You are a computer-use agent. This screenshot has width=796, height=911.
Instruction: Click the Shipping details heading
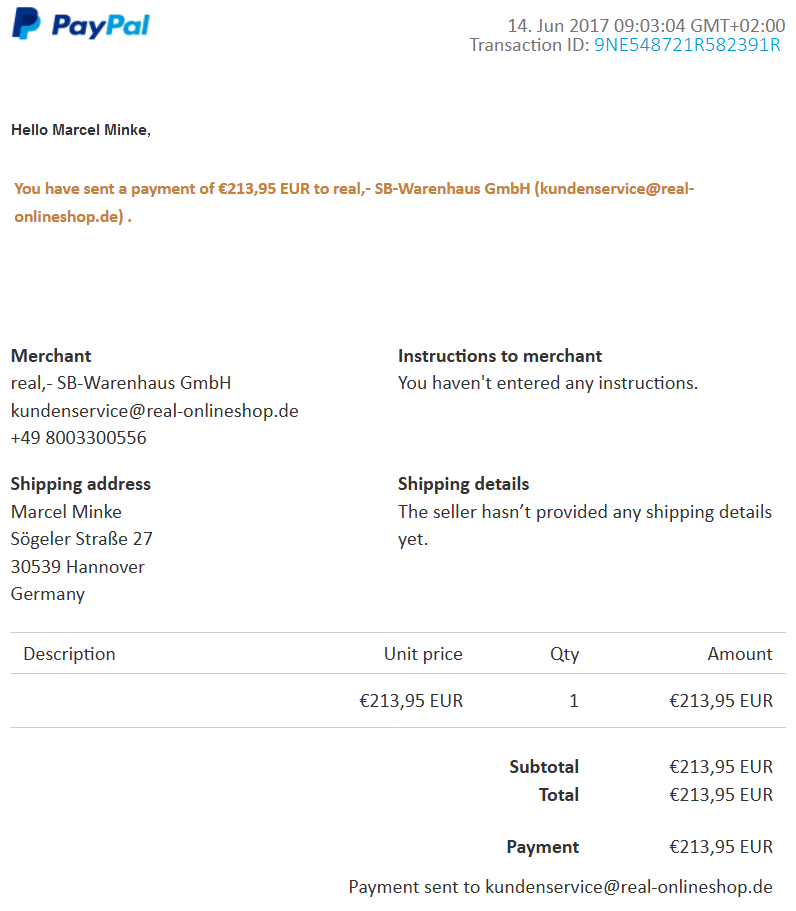click(464, 484)
